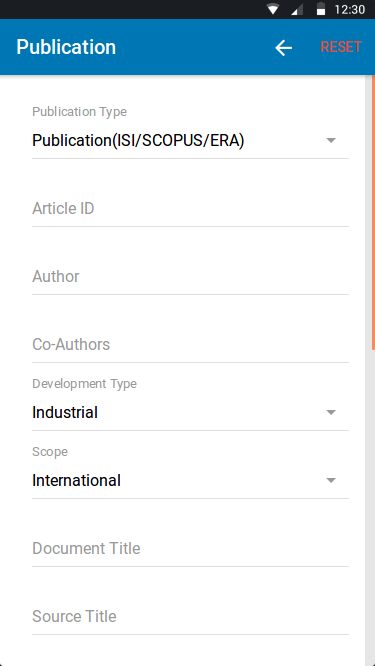This screenshot has height=666, width=375.
Task: Click into the Co-Authors field
Action: [x=190, y=344]
